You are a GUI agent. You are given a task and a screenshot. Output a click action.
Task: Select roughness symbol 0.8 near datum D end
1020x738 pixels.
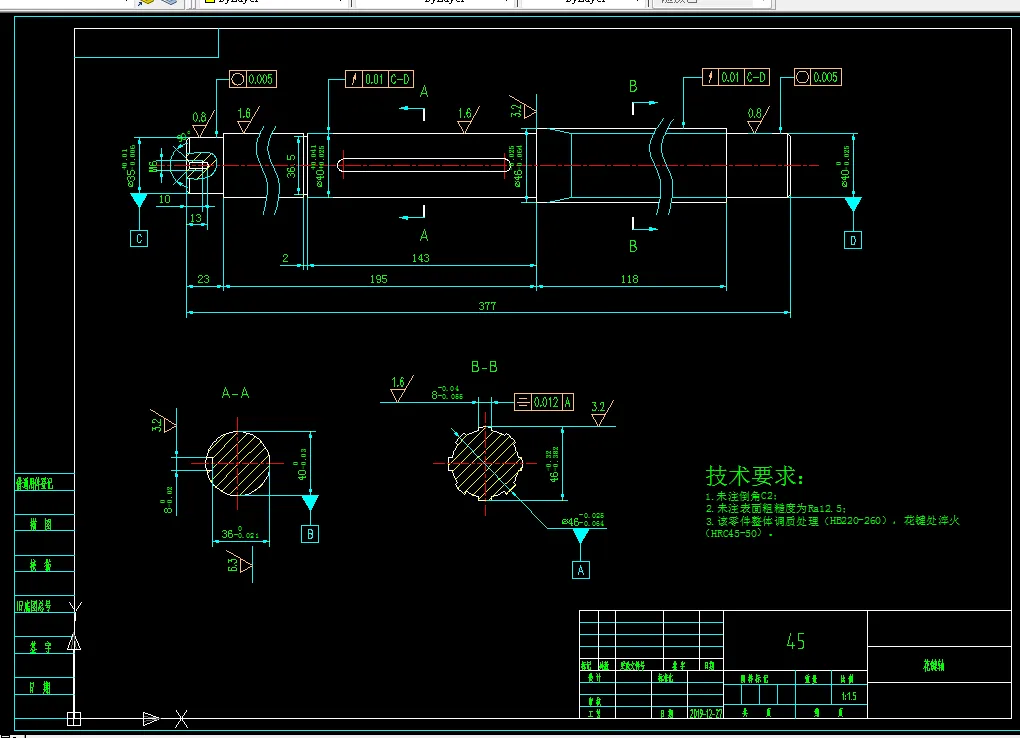pos(757,119)
